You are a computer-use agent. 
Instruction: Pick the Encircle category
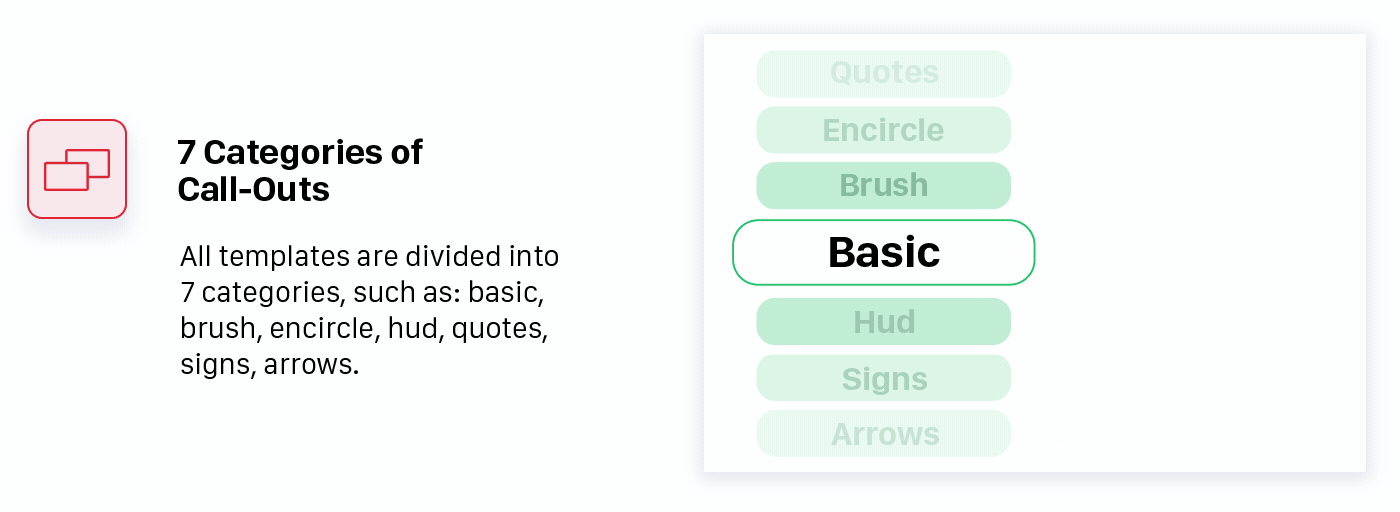[x=884, y=130]
